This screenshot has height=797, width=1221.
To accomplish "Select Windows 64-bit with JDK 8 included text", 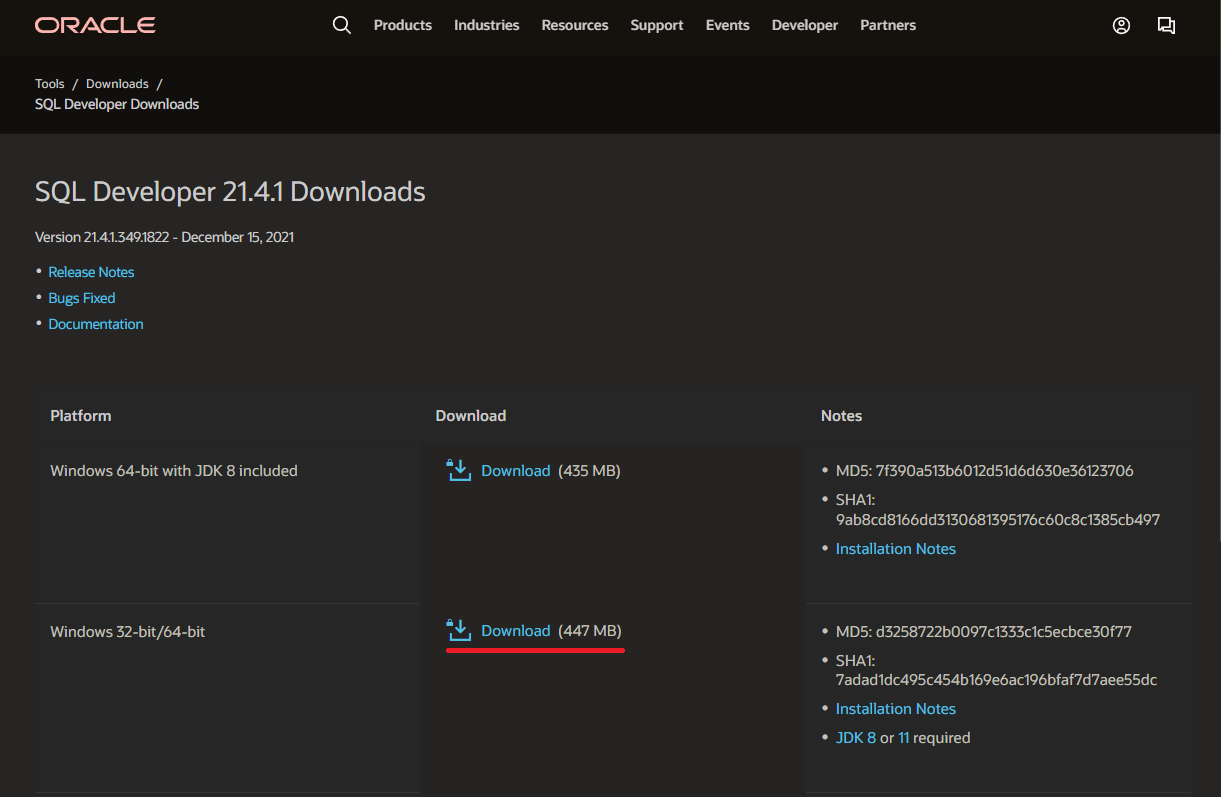I will pyautogui.click(x=174, y=470).
